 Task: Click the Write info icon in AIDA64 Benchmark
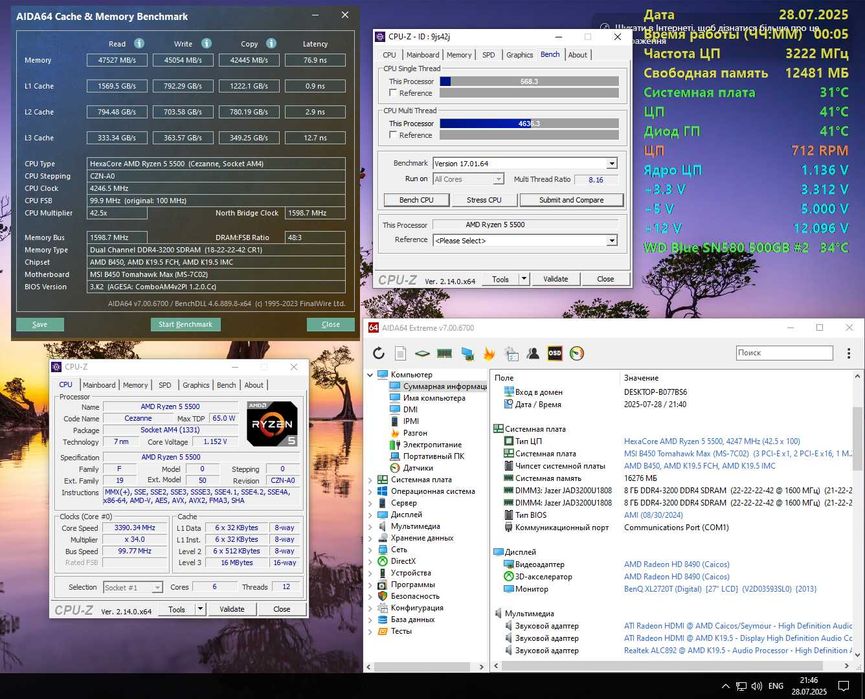[206, 44]
